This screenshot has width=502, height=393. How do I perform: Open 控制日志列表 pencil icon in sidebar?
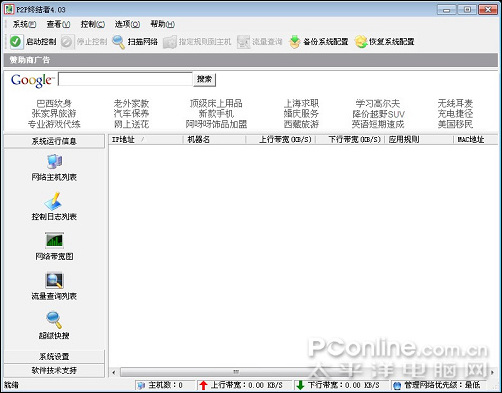click(54, 201)
